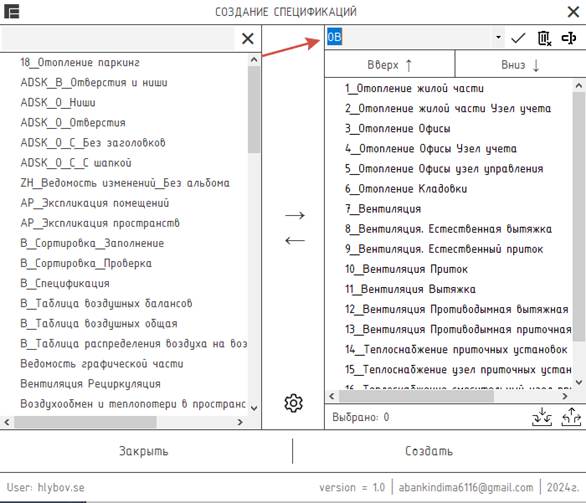Click the export list icon

(571, 417)
